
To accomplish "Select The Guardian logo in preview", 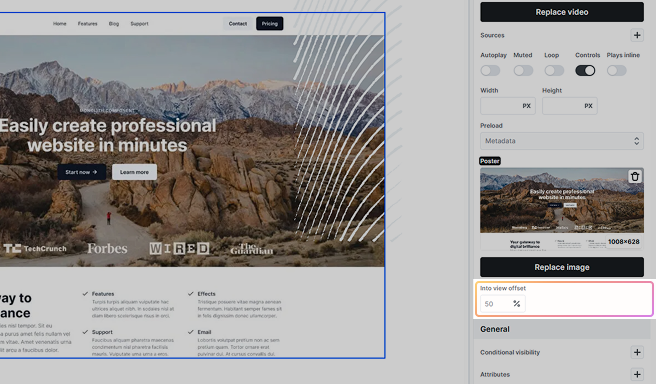I will tap(251, 249).
